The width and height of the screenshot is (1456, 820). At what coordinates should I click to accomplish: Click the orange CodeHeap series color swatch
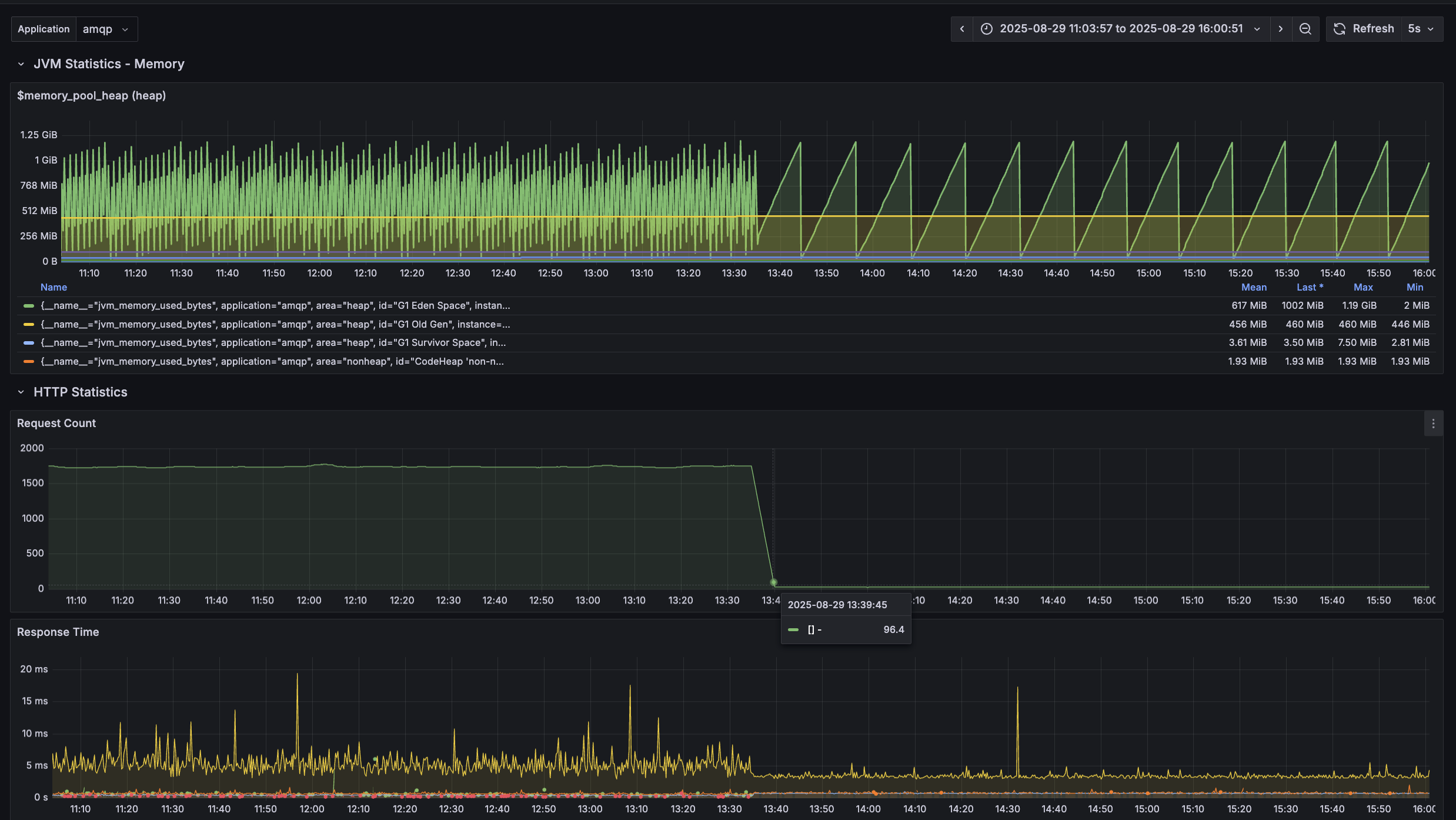pyautogui.click(x=28, y=362)
